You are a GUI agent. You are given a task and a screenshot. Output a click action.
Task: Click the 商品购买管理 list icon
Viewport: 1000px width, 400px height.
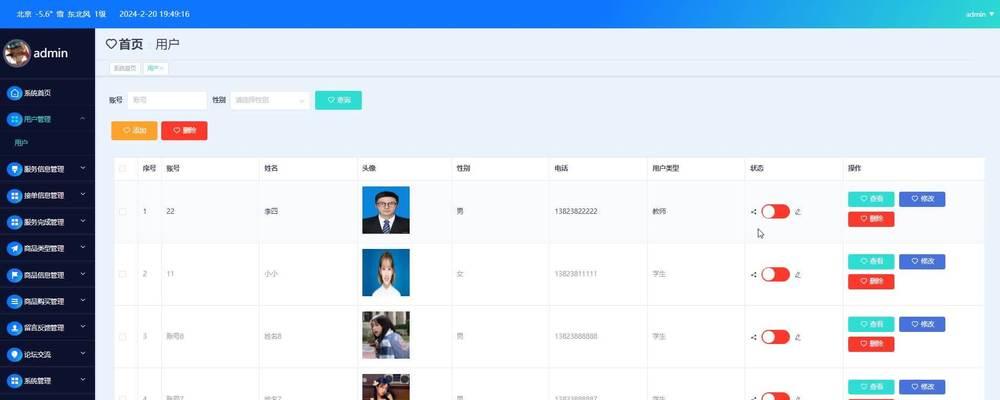pyautogui.click(x=15, y=301)
